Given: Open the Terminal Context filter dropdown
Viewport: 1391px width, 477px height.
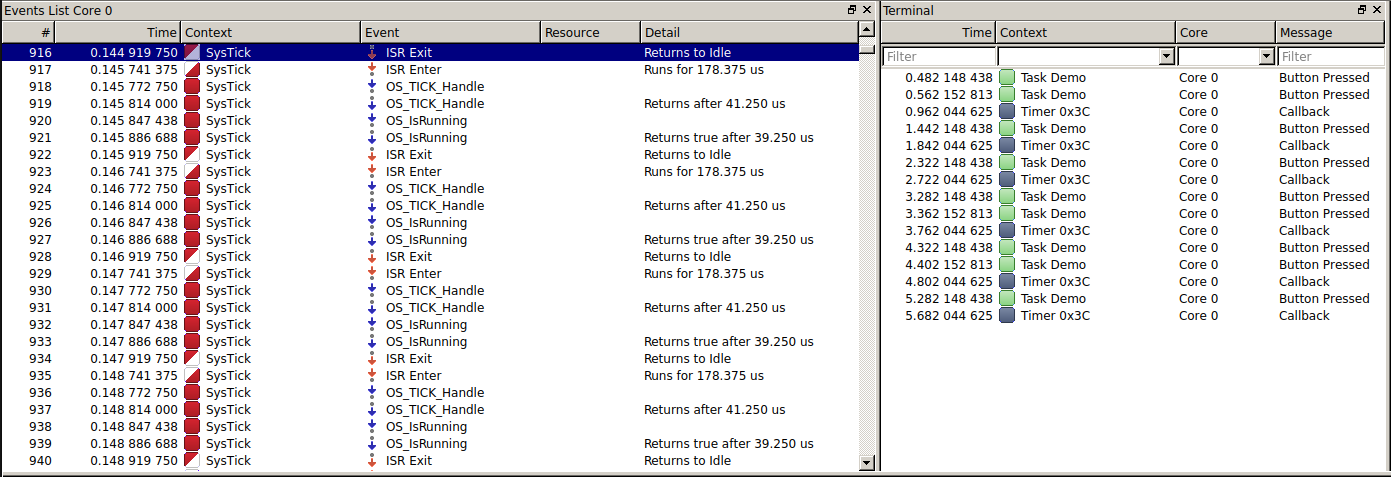Looking at the screenshot, I should click(1166, 57).
